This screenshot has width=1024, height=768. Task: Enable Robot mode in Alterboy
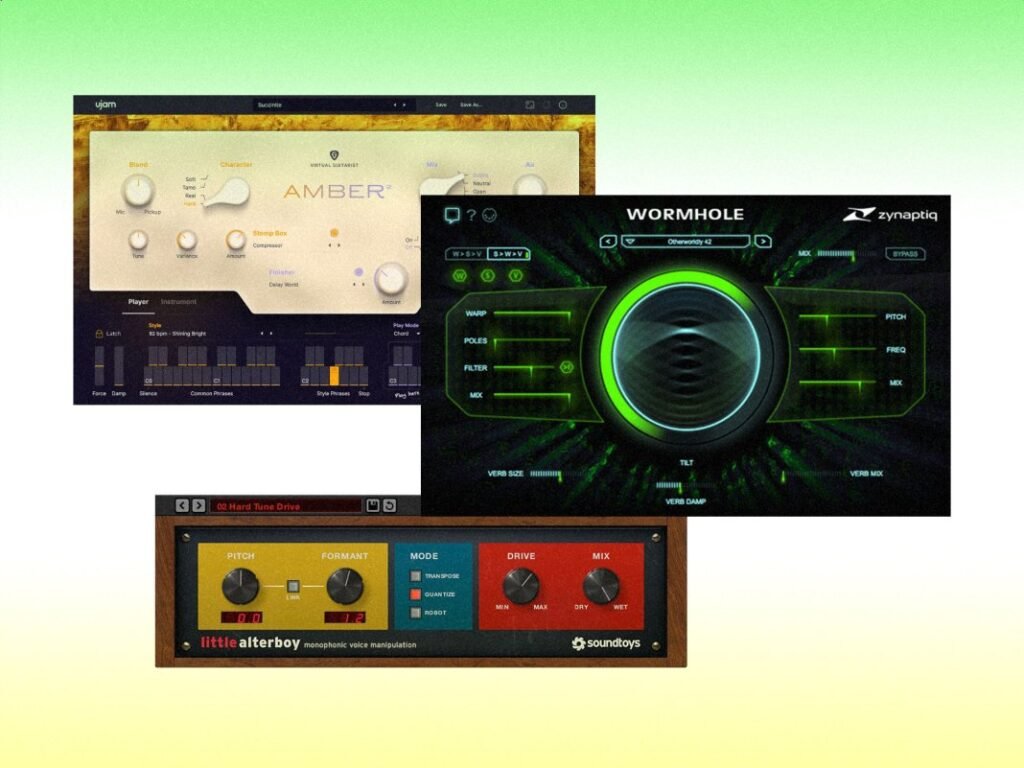[x=415, y=613]
